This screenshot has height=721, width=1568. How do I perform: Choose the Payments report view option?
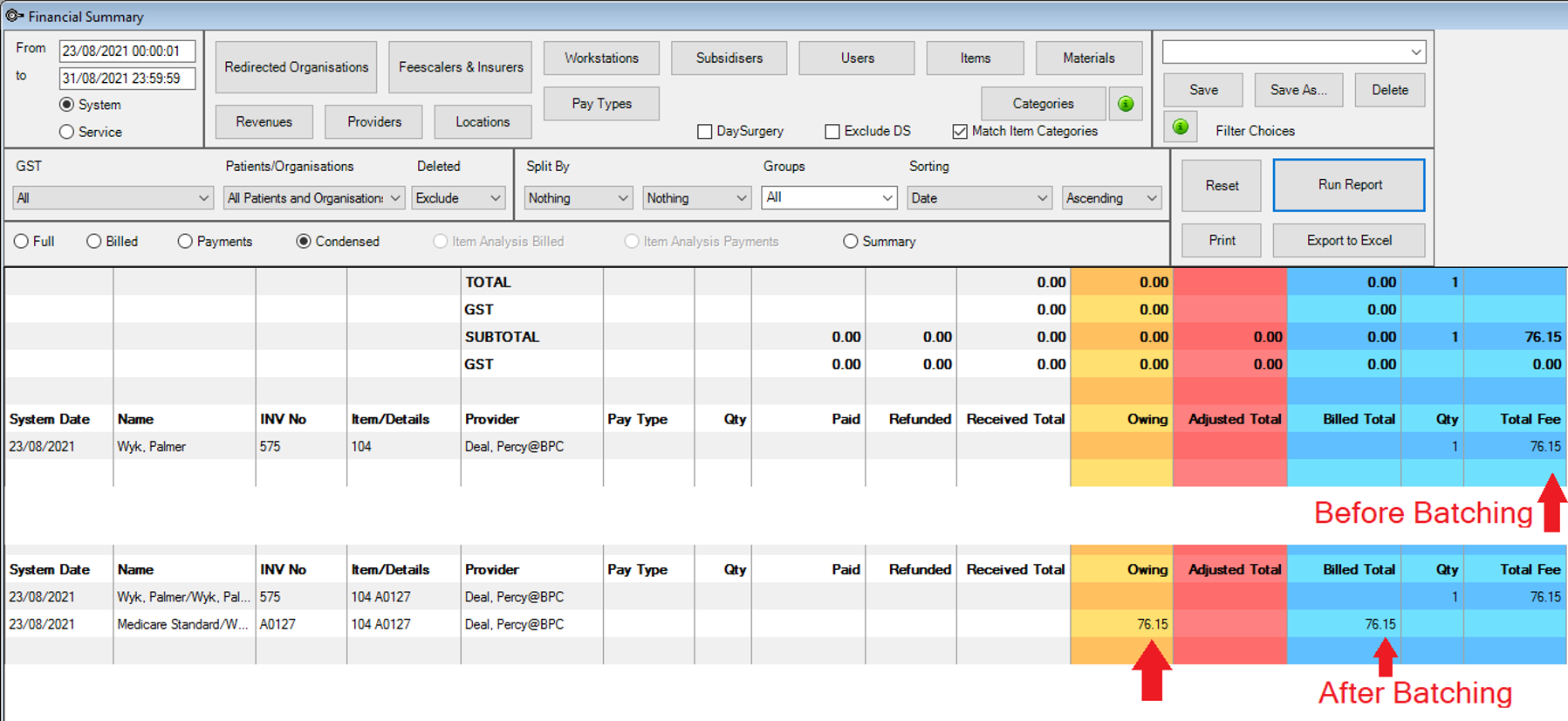point(185,242)
